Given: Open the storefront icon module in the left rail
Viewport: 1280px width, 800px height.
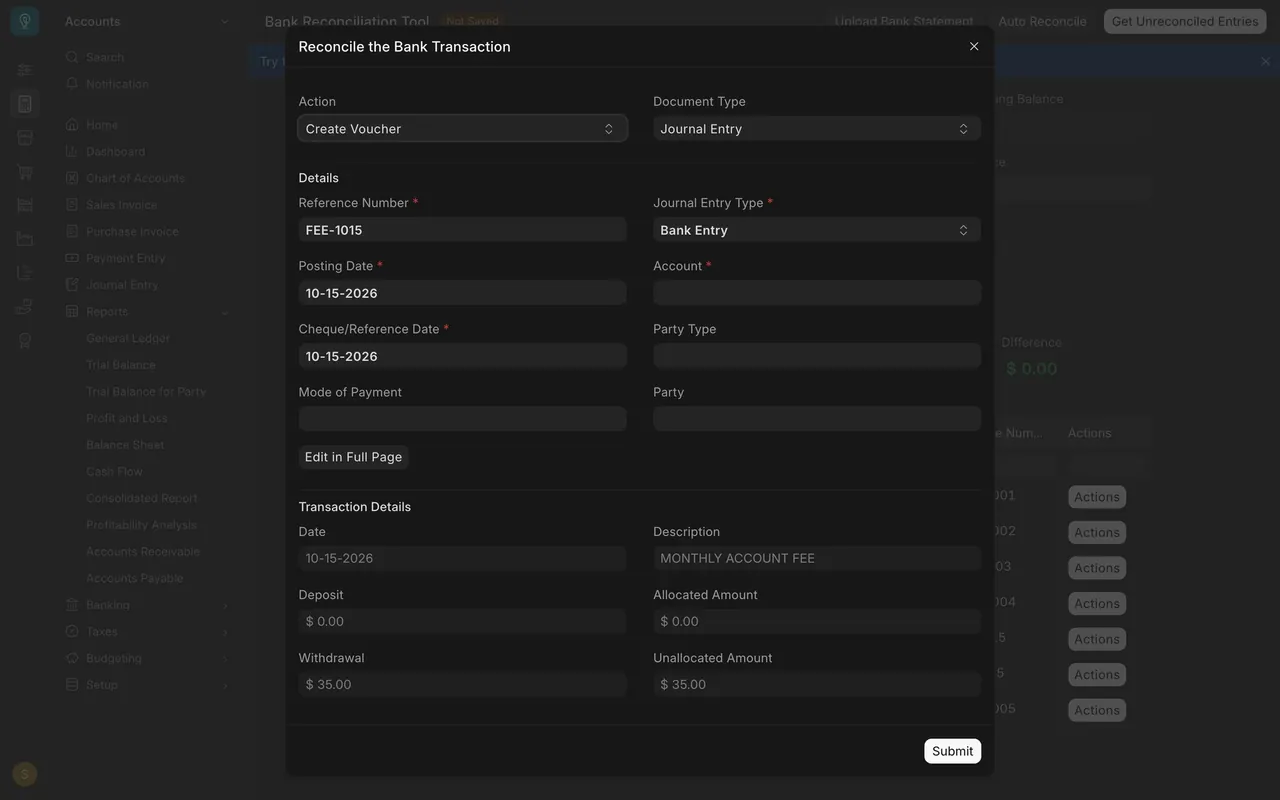Looking at the screenshot, I should tap(25, 138).
